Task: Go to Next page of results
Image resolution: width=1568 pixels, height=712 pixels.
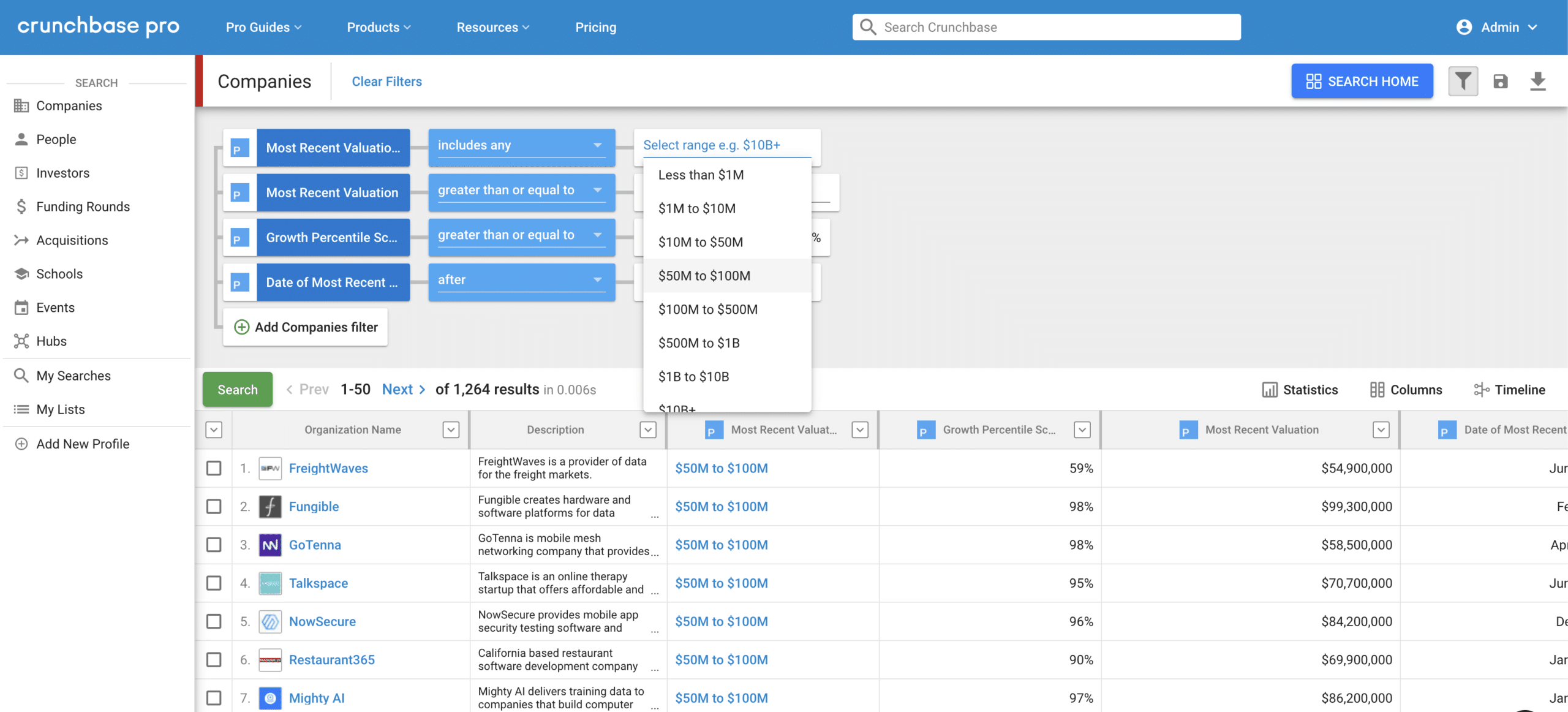Action: [x=403, y=390]
